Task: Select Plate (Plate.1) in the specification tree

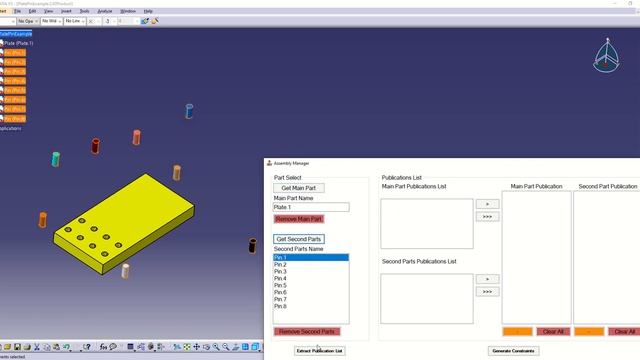Action: click(18, 43)
